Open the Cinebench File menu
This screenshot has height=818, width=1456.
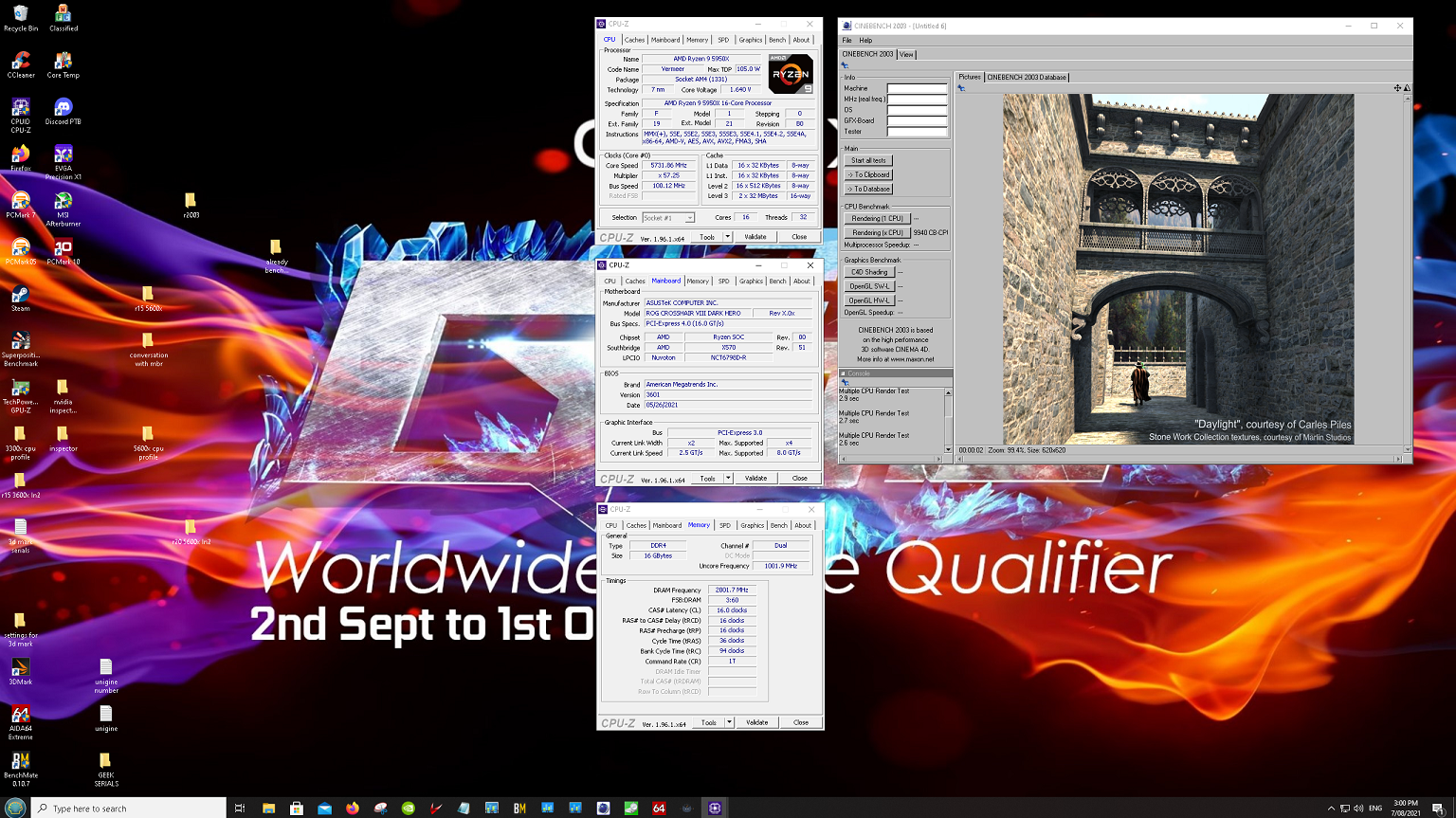pos(847,41)
